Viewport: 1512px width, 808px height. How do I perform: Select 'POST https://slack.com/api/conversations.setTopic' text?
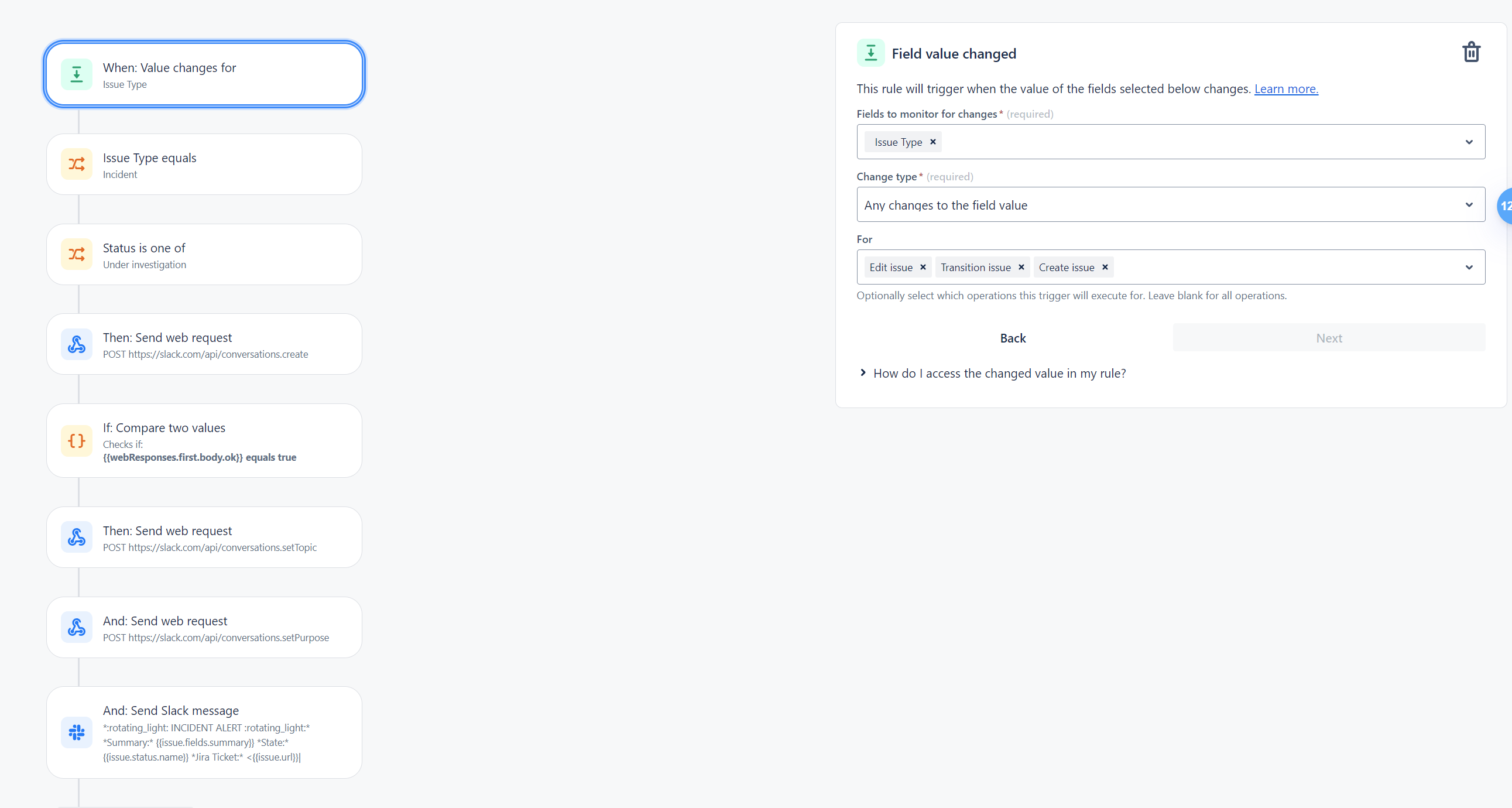click(210, 547)
